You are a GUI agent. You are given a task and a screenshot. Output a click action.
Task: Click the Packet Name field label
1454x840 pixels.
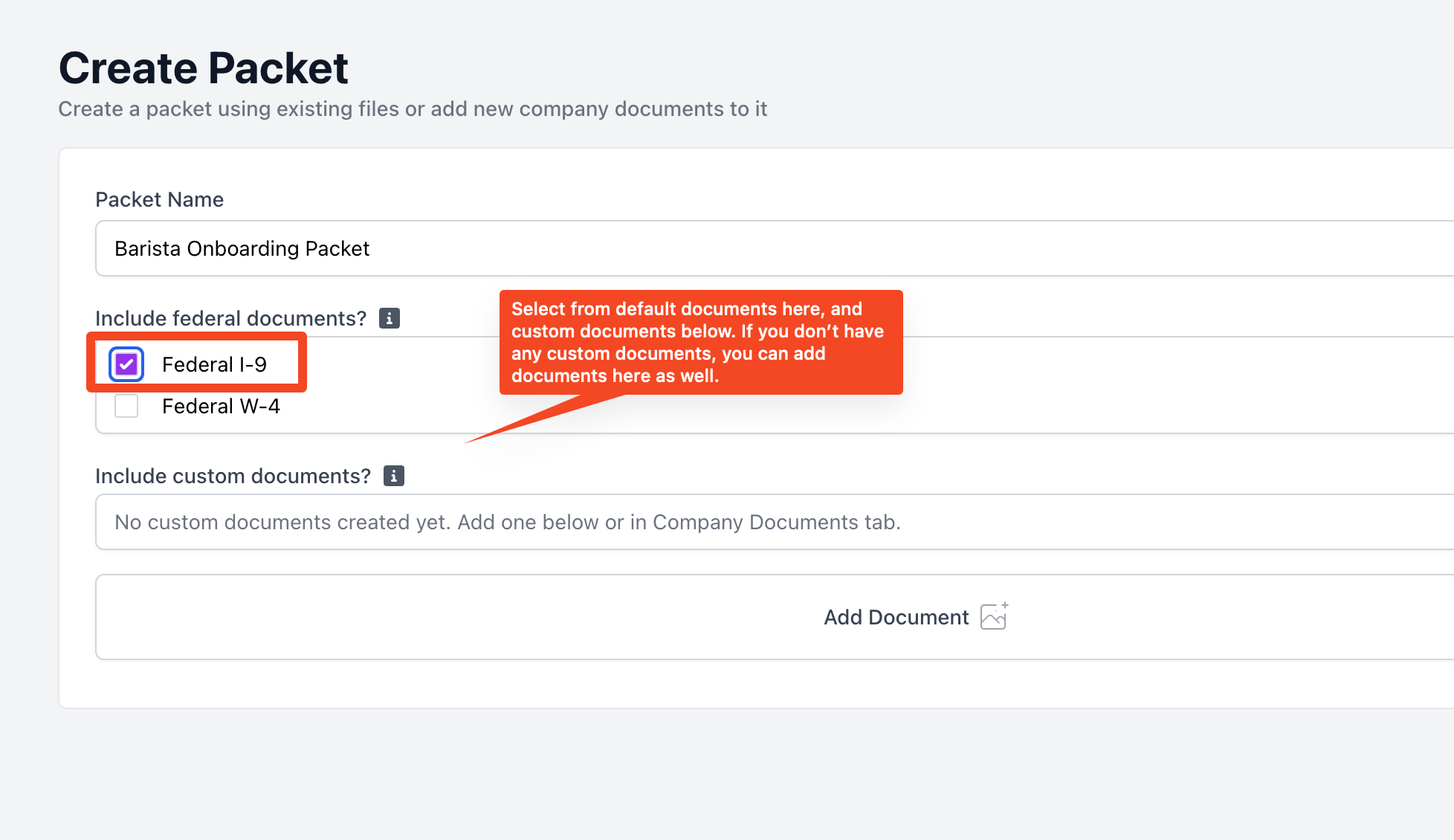coord(160,199)
